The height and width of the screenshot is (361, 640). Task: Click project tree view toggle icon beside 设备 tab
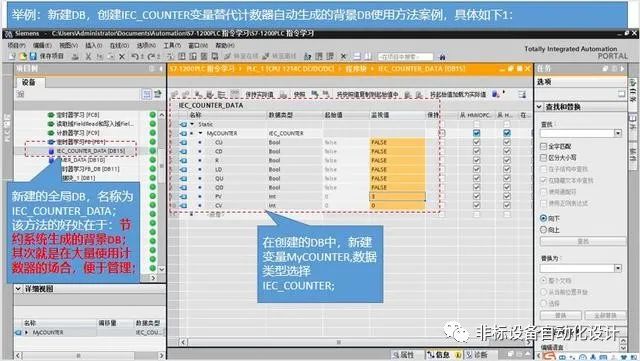[x=147, y=94]
